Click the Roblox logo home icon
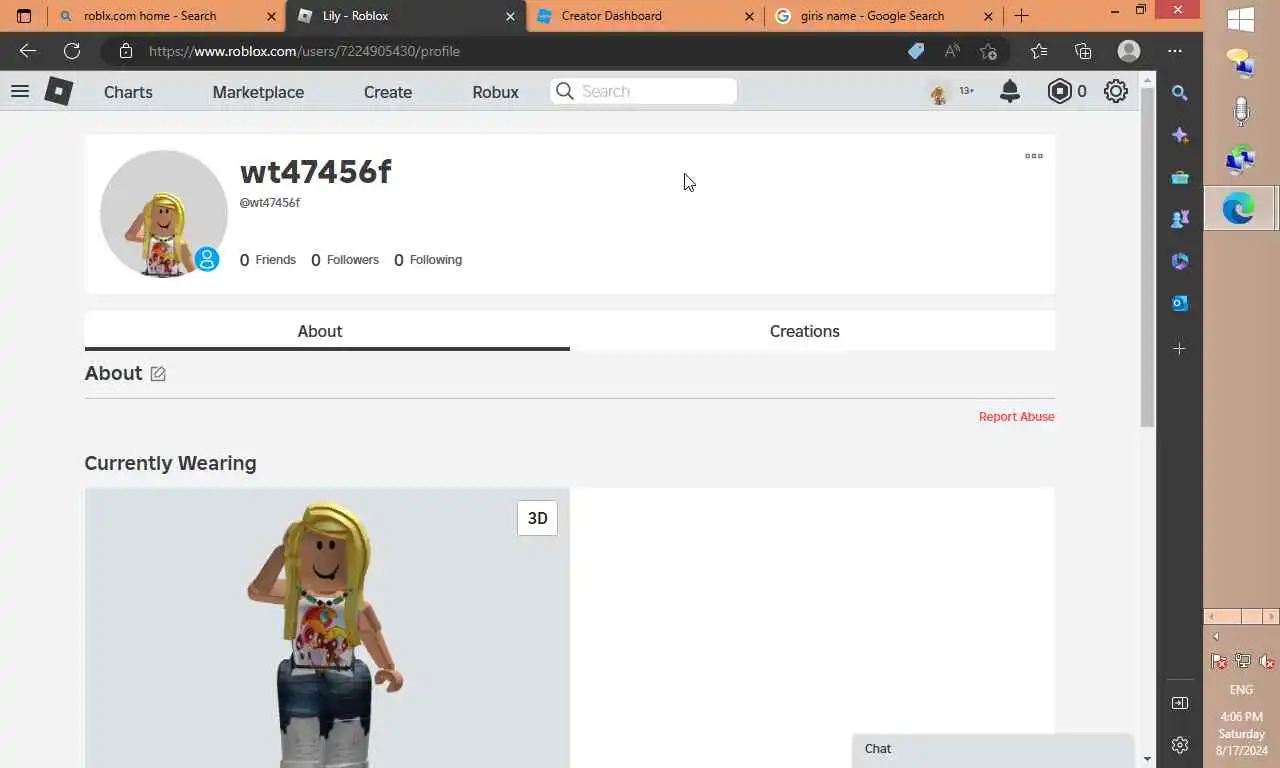 click(x=59, y=91)
